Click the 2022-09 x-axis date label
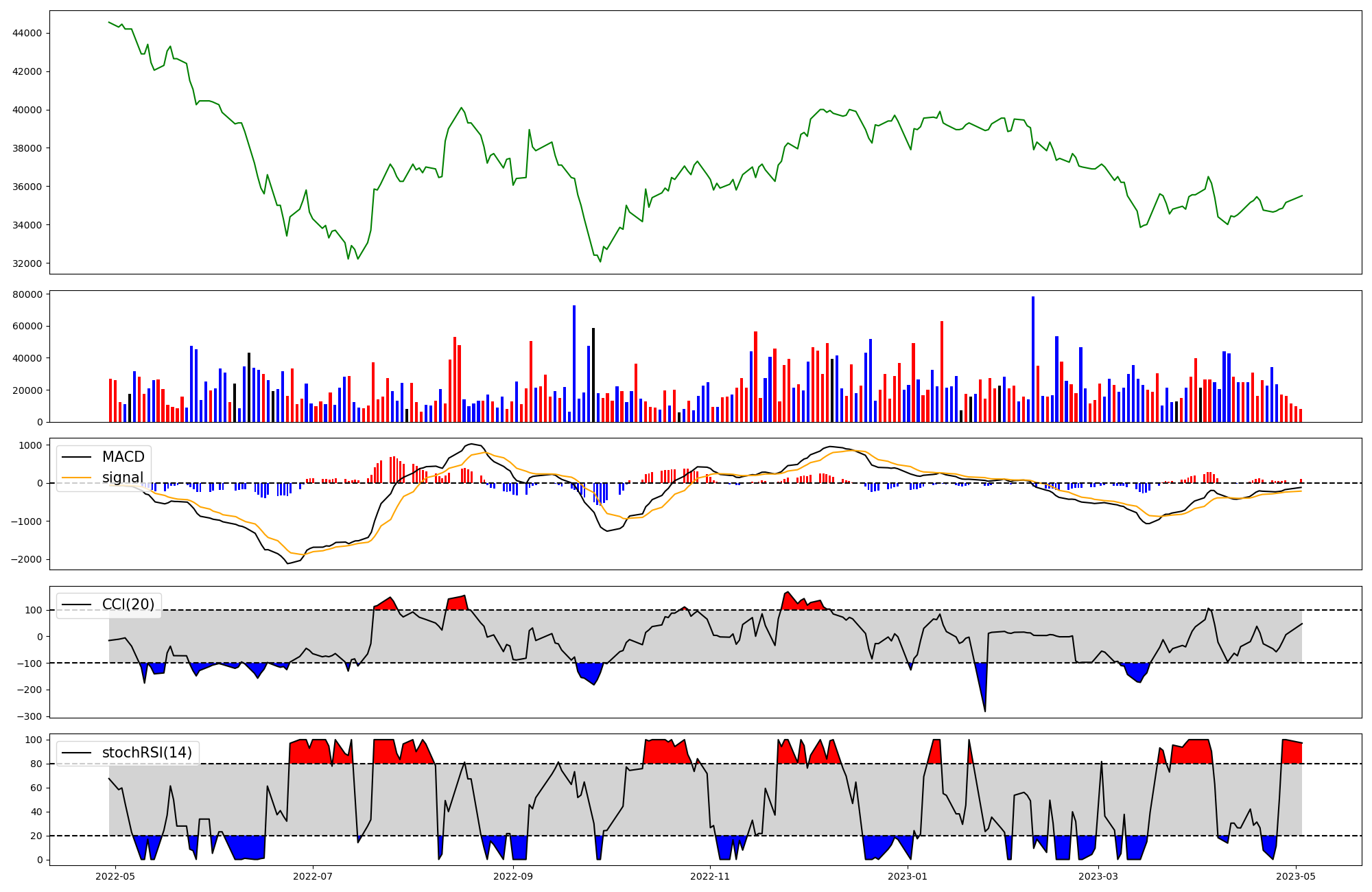This screenshot has width=1372, height=892. click(512, 876)
